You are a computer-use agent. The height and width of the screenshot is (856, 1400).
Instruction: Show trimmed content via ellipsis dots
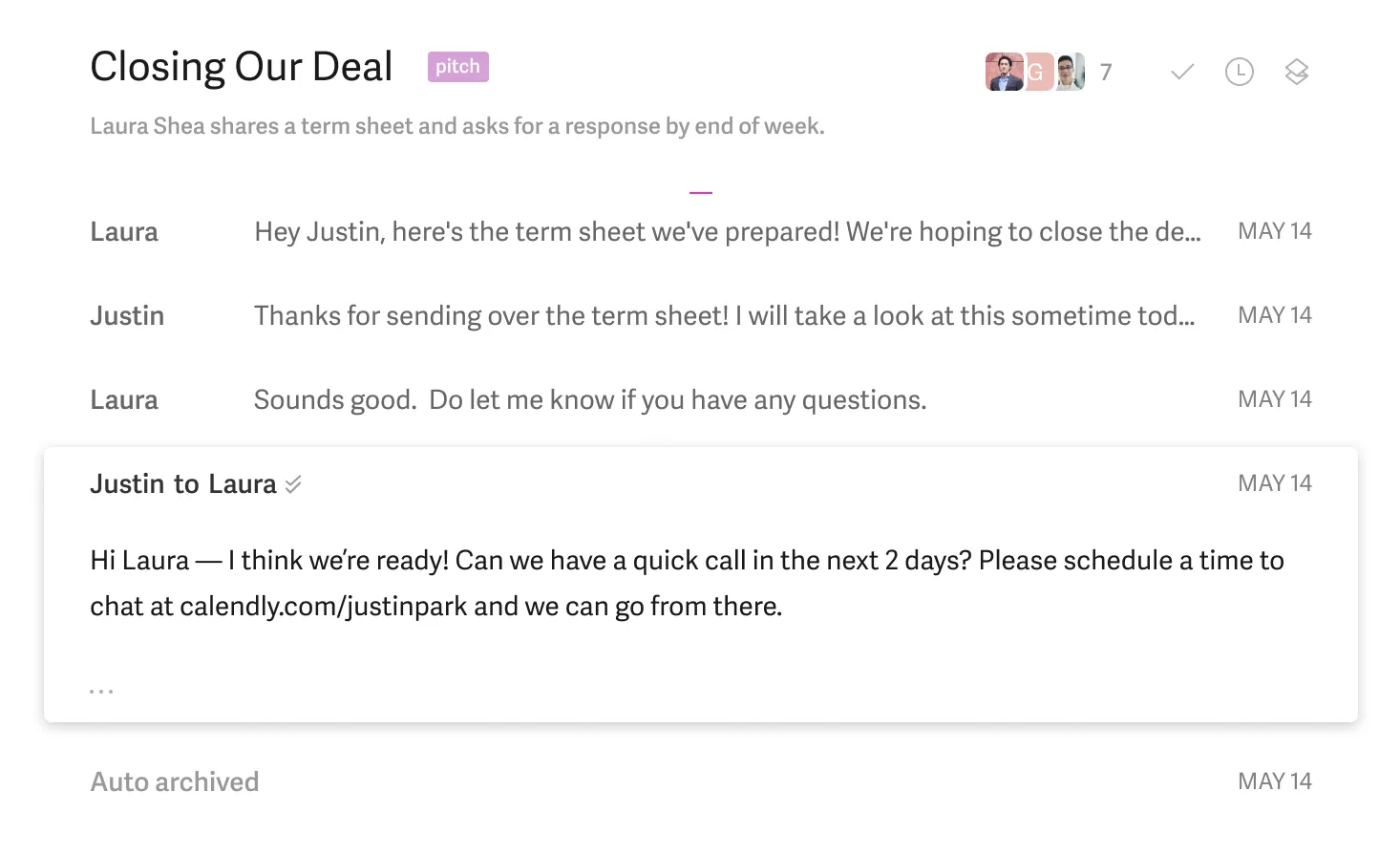click(x=101, y=691)
